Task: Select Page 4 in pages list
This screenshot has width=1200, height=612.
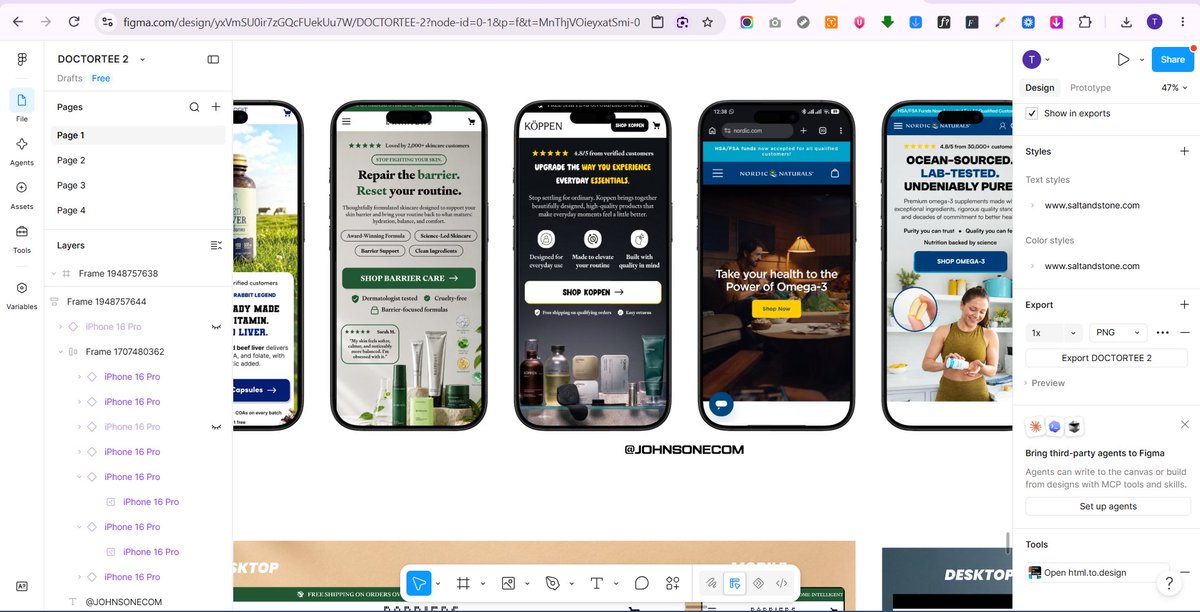Action: click(137, 210)
